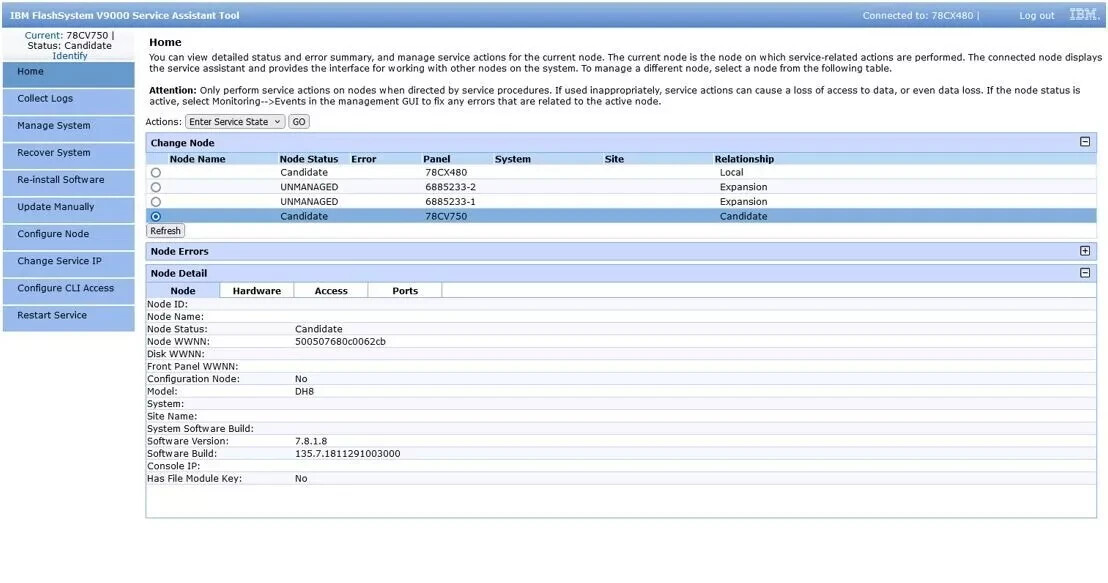Switch to the Hardware tab
Image resolution: width=1108 pixels, height=583 pixels.
[x=257, y=290]
